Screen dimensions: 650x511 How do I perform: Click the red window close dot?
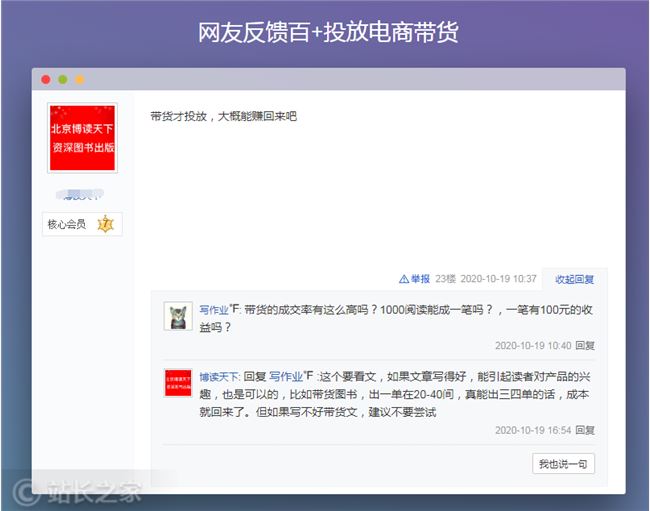coord(46,80)
